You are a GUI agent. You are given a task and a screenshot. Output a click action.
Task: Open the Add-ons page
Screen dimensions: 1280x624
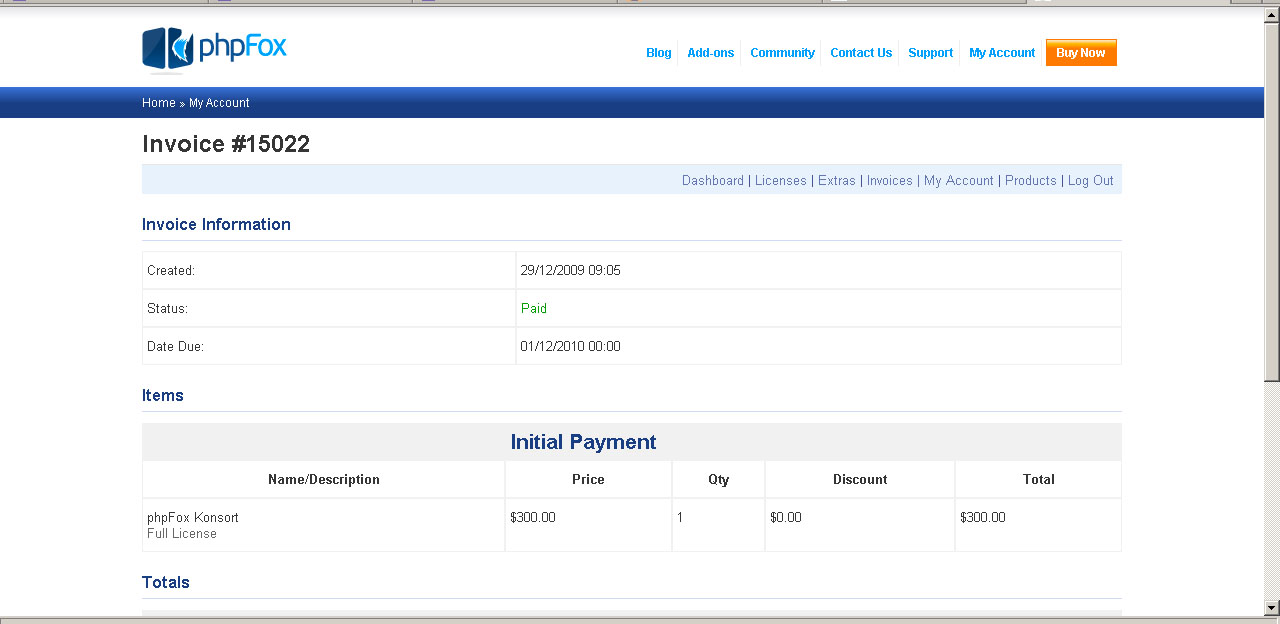coord(711,53)
